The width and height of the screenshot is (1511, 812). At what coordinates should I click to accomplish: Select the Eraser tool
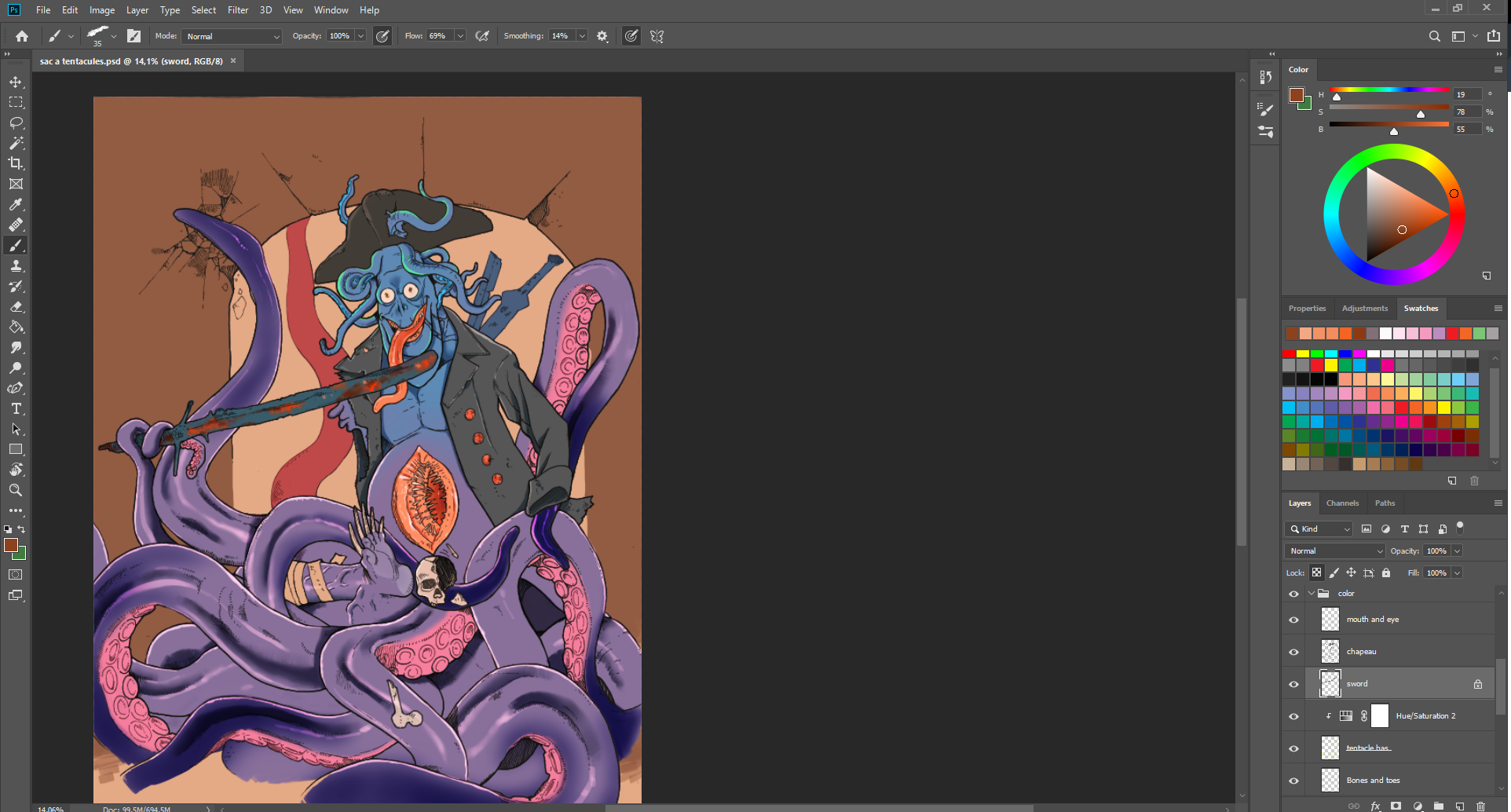tap(16, 307)
